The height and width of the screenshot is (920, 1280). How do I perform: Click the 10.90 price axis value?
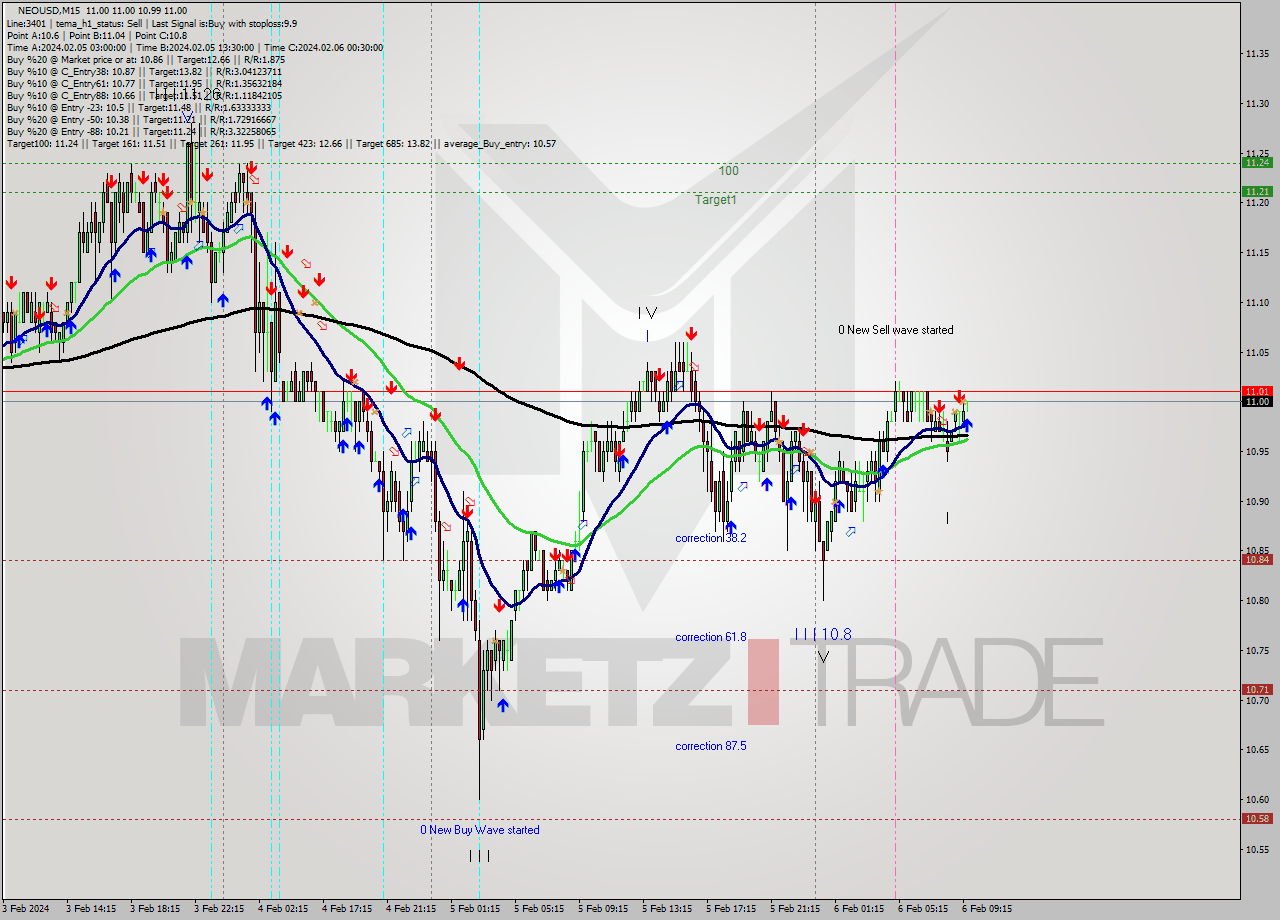(1257, 501)
